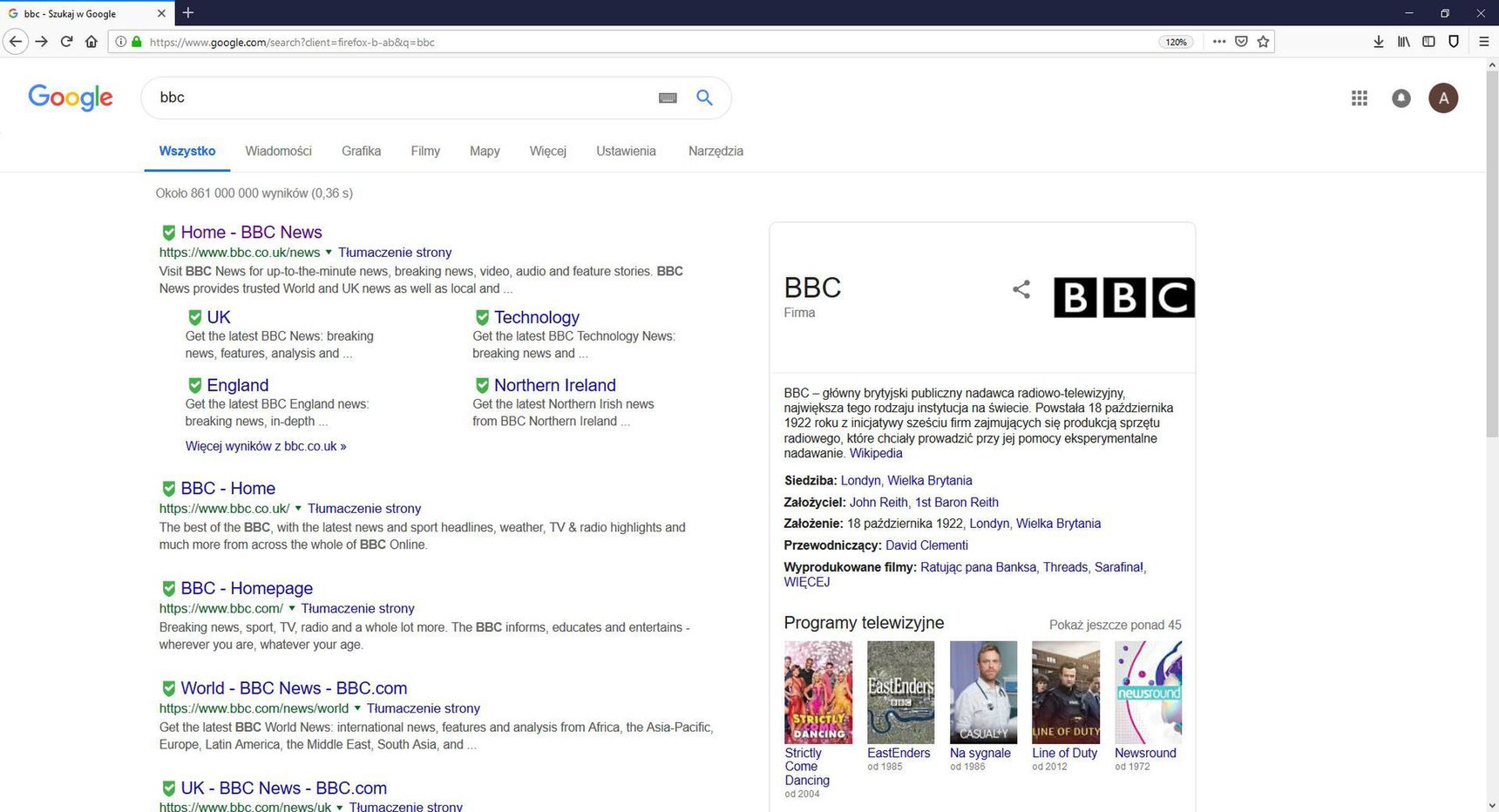Click the Google logo
This screenshot has width=1499, height=812.
71,98
